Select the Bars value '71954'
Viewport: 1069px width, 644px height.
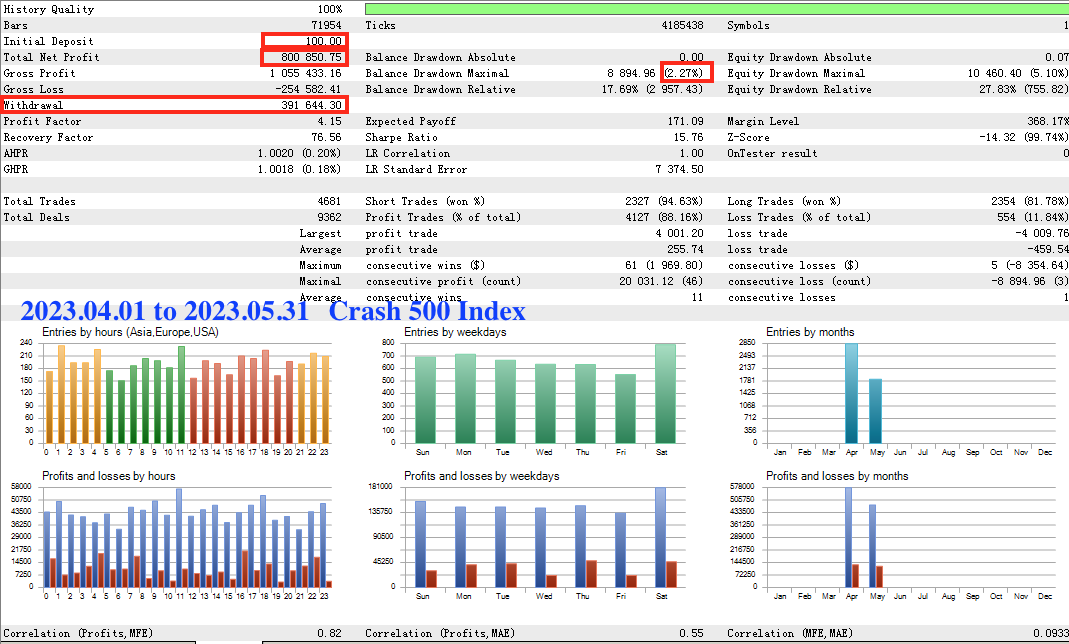click(327, 25)
